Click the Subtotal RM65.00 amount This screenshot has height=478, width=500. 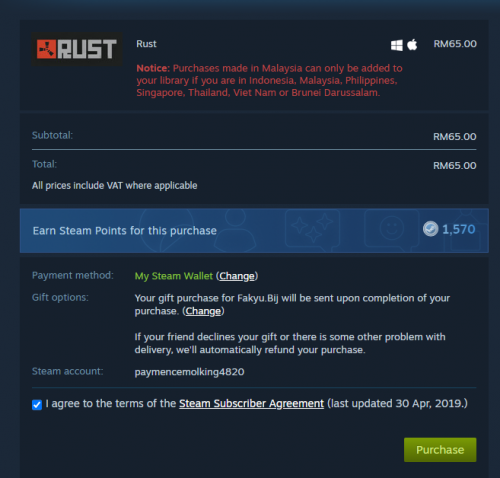click(x=455, y=137)
